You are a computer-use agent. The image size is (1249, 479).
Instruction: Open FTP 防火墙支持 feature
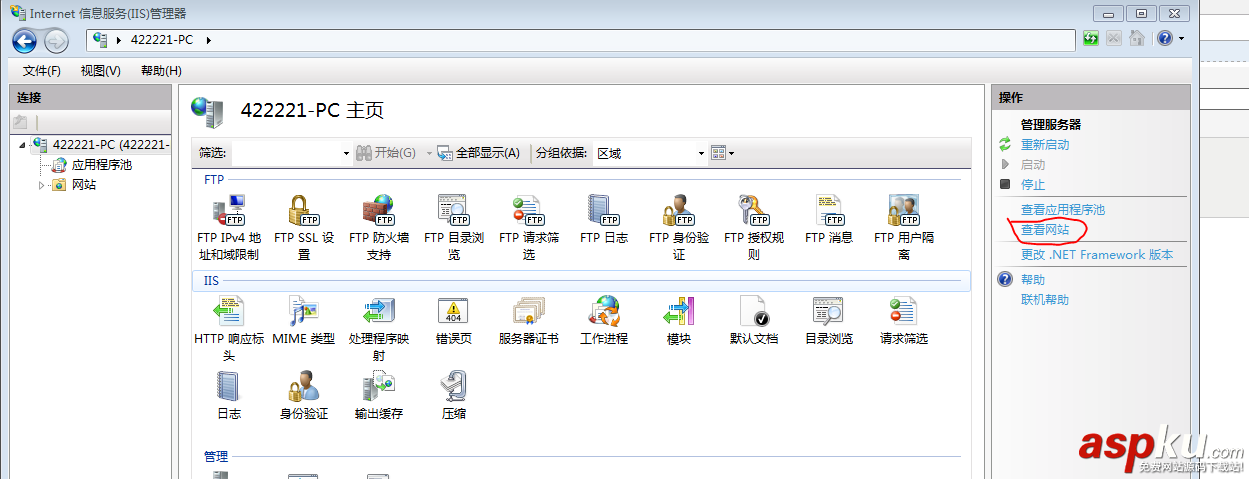tap(379, 228)
